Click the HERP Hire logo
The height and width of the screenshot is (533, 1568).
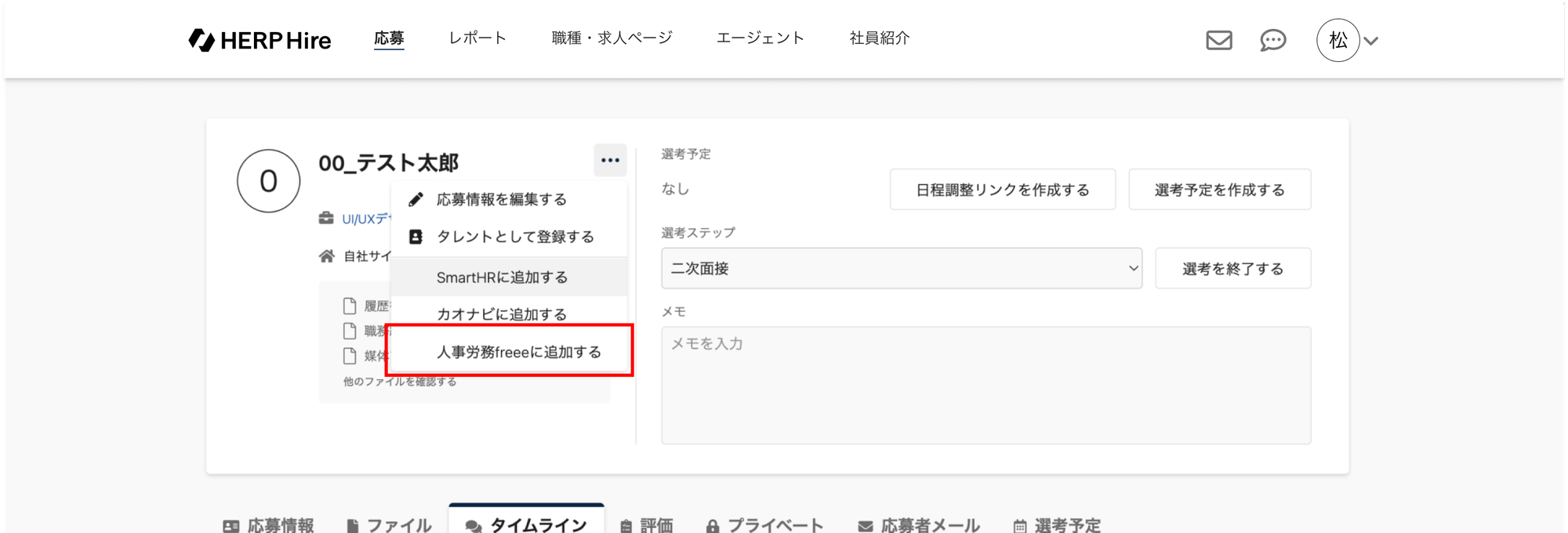260,40
